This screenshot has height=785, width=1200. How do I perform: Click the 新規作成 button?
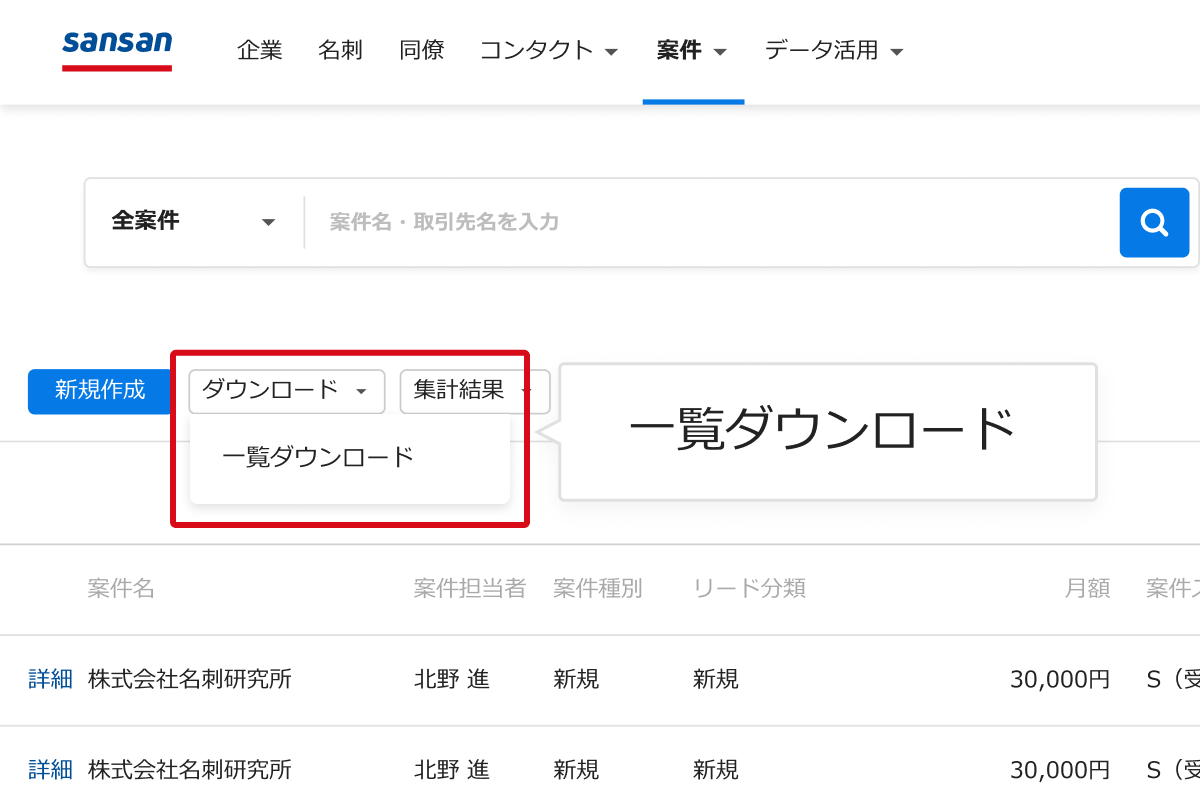[99, 391]
